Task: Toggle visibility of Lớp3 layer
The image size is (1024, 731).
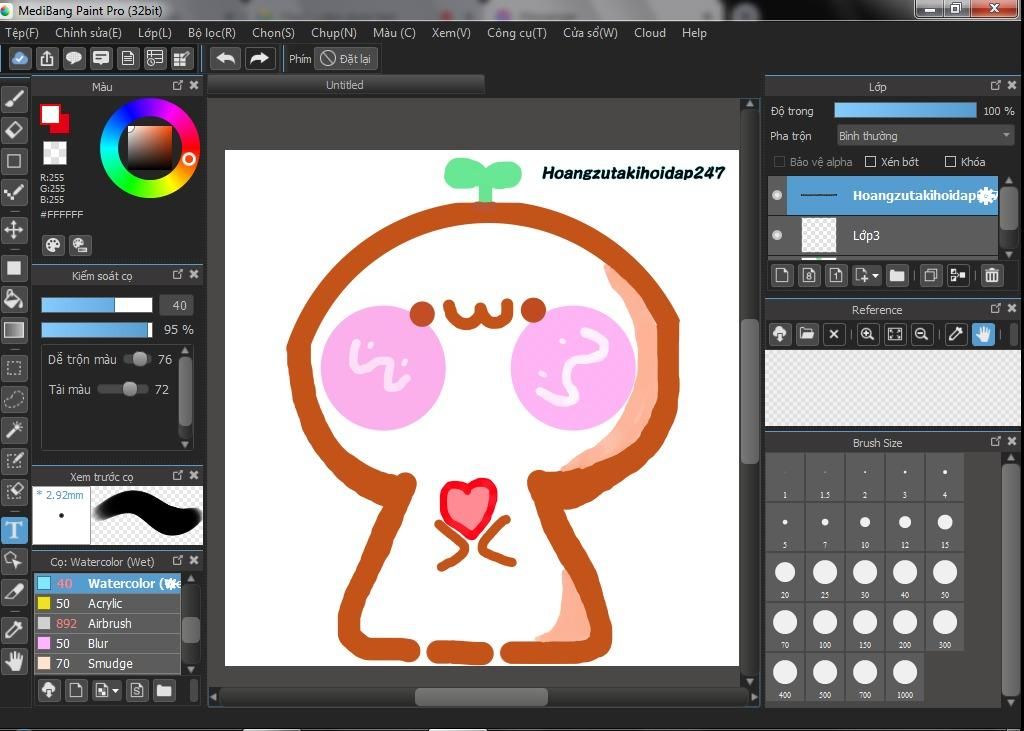Action: [x=777, y=235]
